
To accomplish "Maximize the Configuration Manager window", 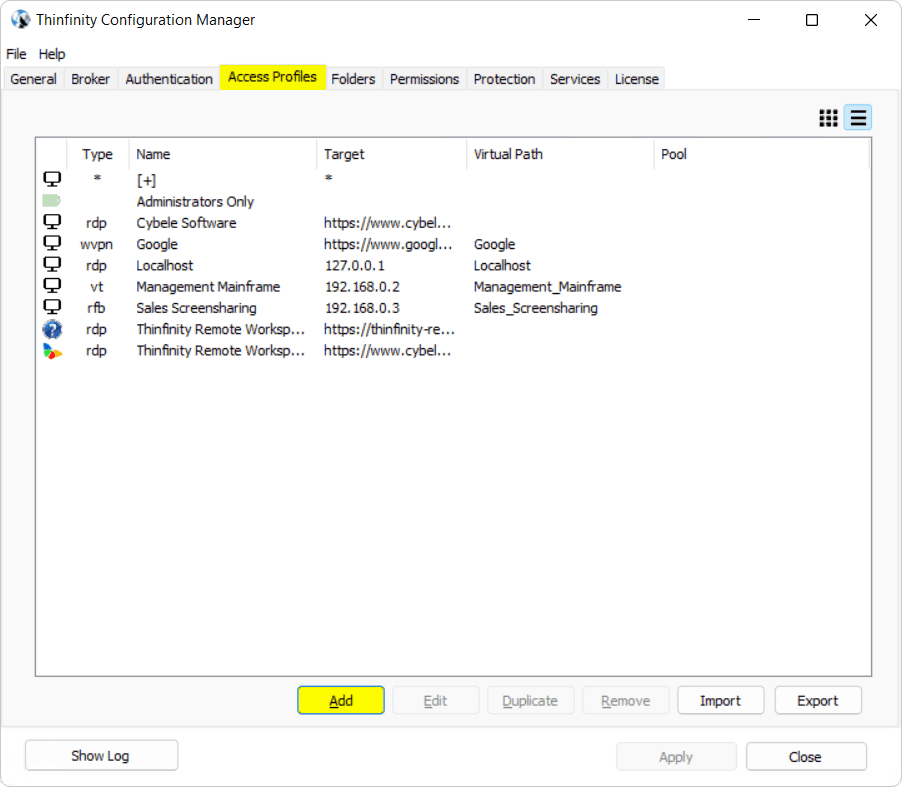I will click(x=812, y=20).
